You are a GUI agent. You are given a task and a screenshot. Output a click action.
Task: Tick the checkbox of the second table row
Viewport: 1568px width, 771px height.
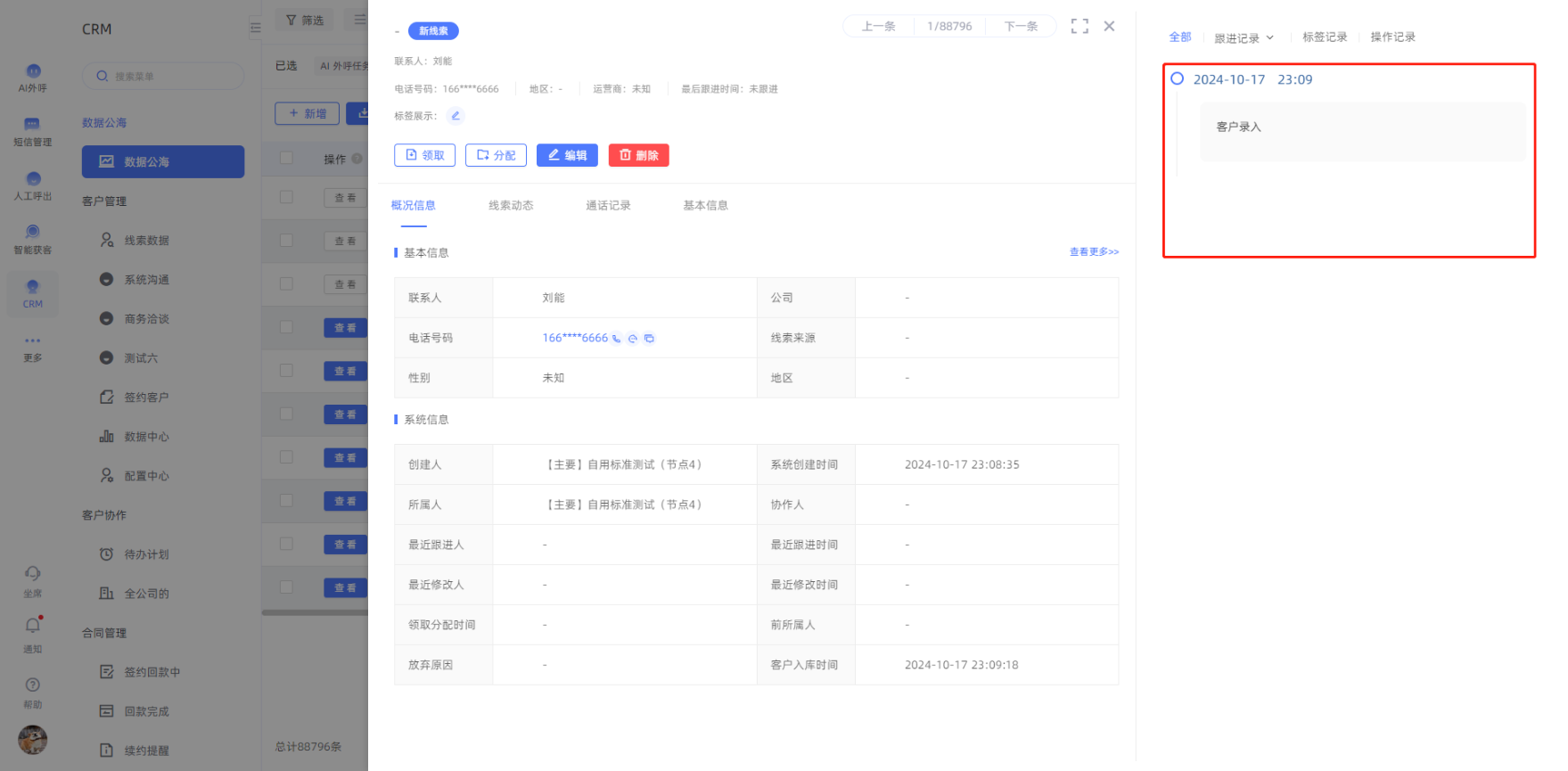(x=286, y=241)
